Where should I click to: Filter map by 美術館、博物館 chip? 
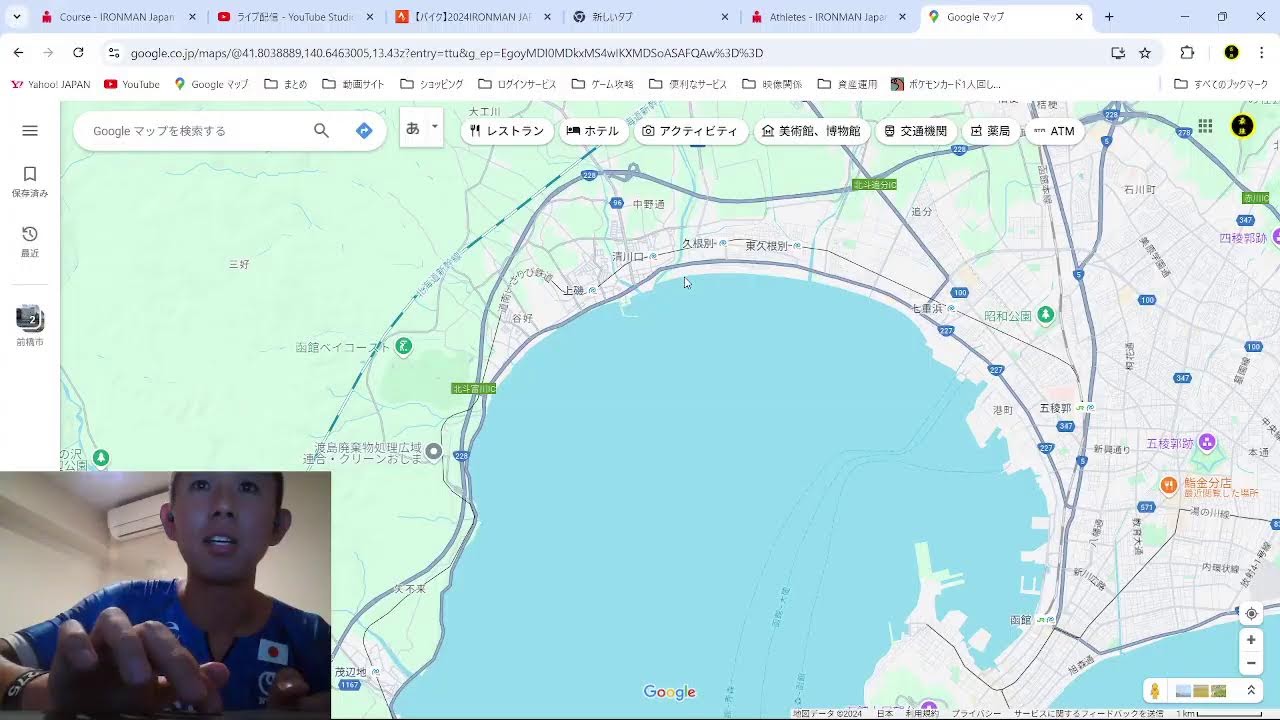[811, 131]
